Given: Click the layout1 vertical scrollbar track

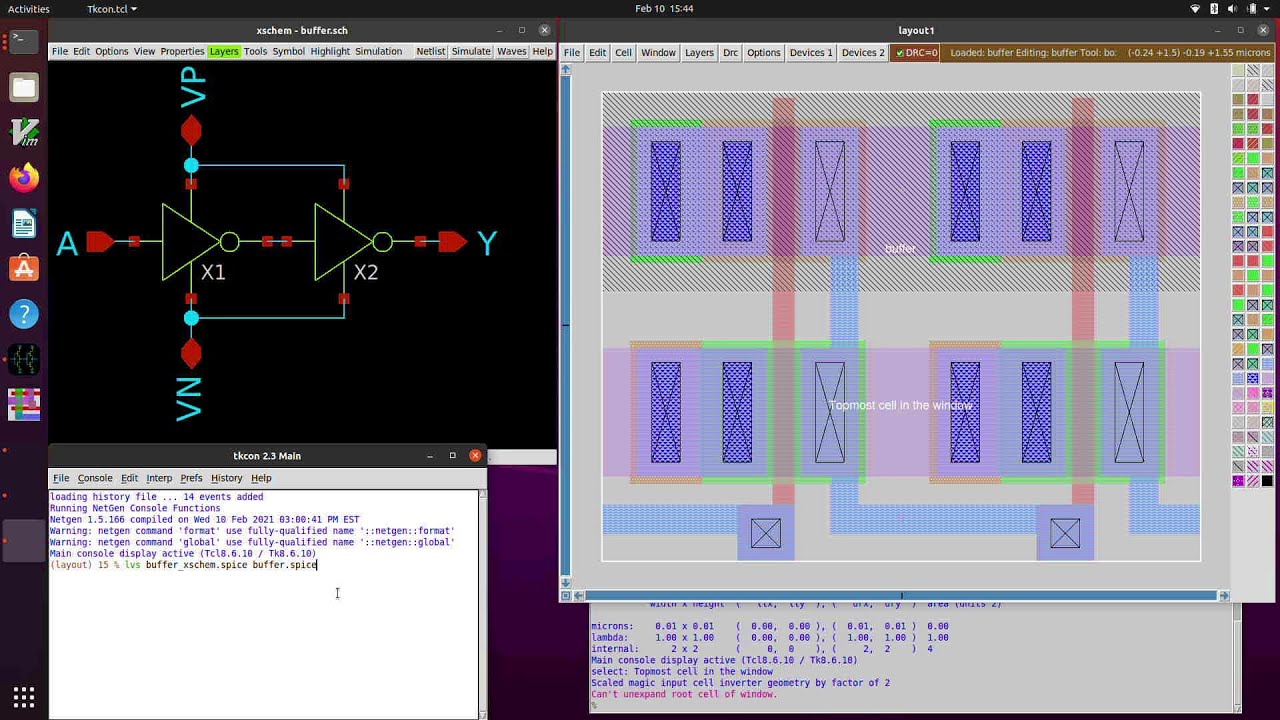Looking at the screenshot, I should (566, 326).
